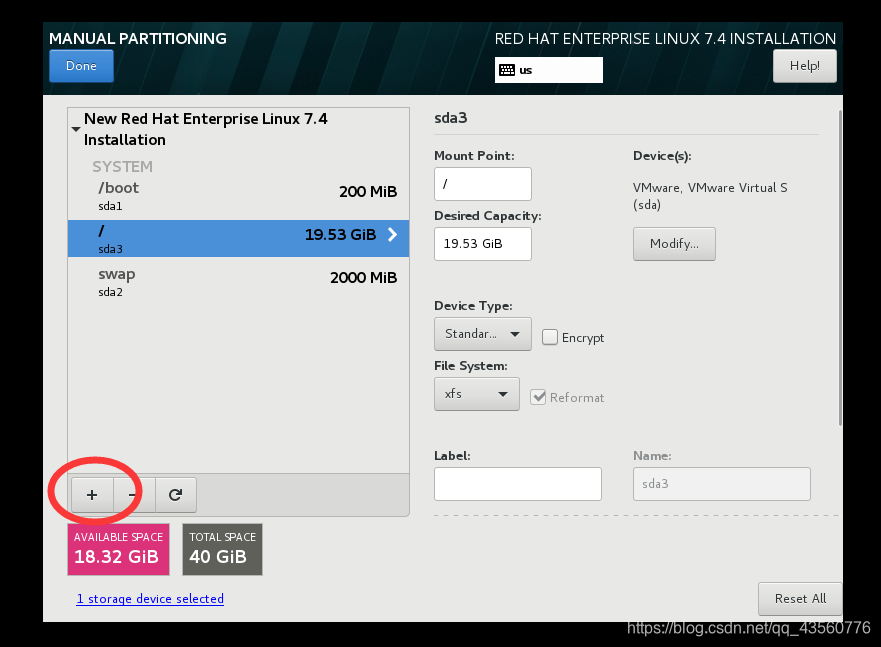Select the / sda3 partition row

pyautogui.click(x=238, y=239)
